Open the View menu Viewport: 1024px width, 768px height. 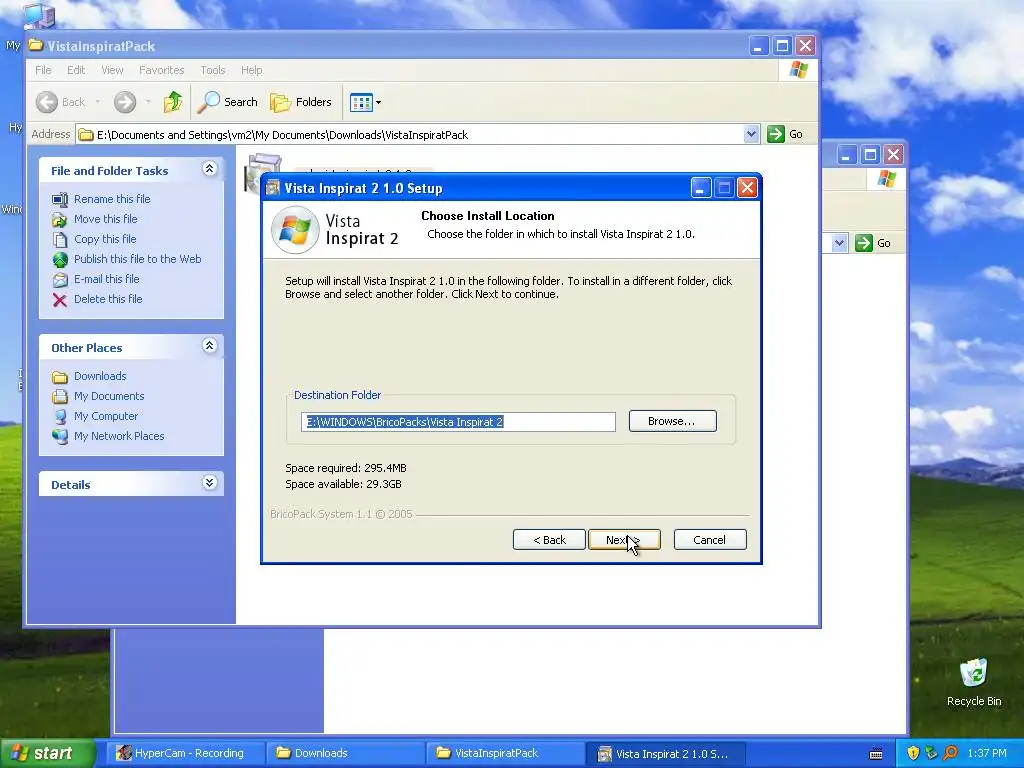(112, 70)
